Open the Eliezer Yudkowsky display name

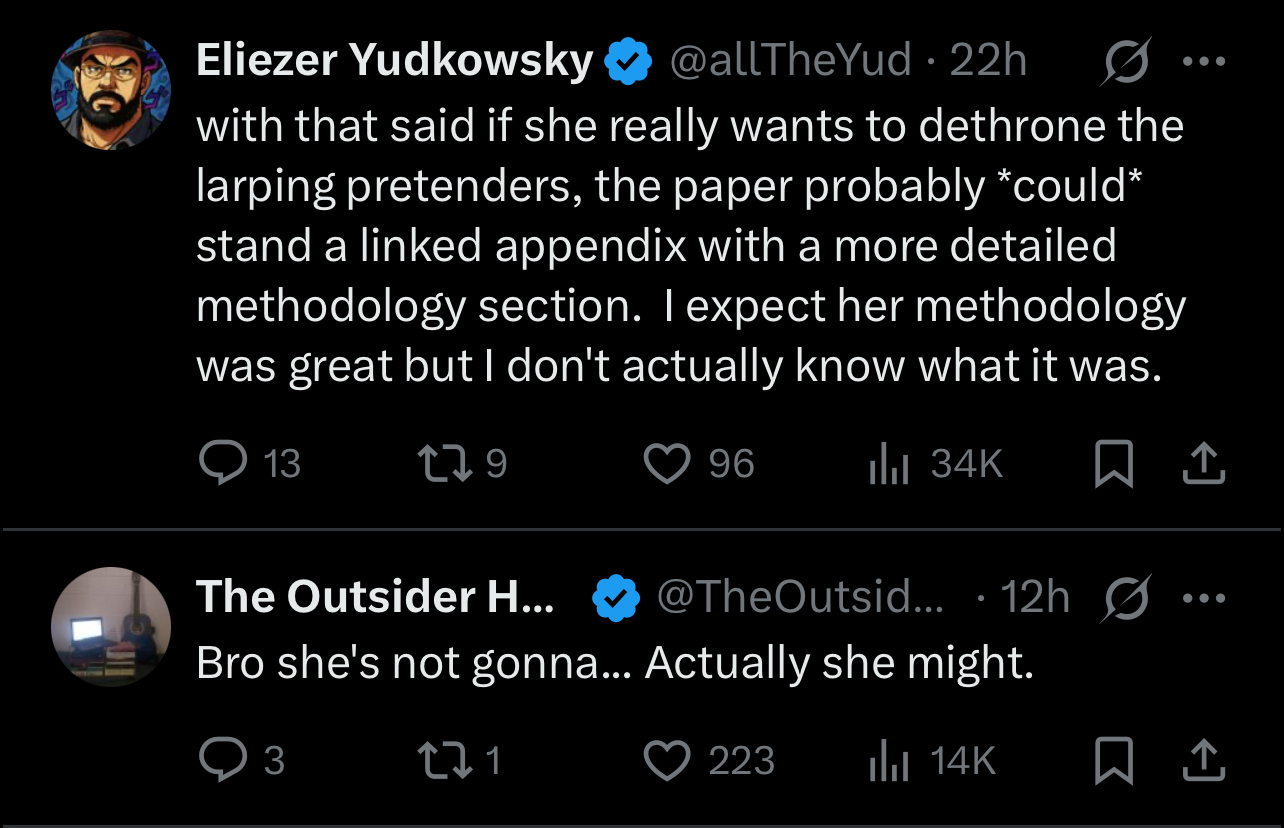pos(395,62)
